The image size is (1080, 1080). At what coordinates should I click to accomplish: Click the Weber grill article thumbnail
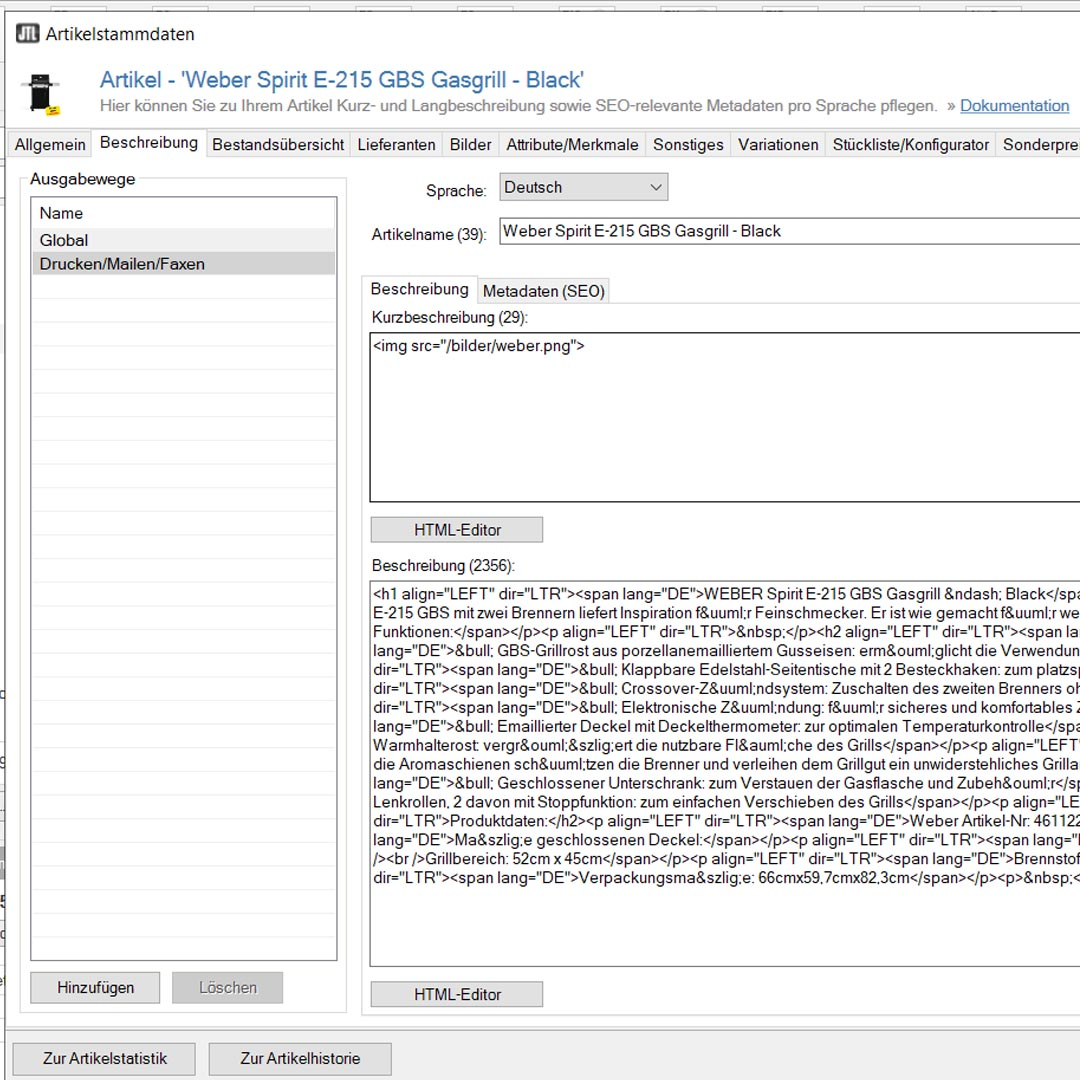pos(42,93)
